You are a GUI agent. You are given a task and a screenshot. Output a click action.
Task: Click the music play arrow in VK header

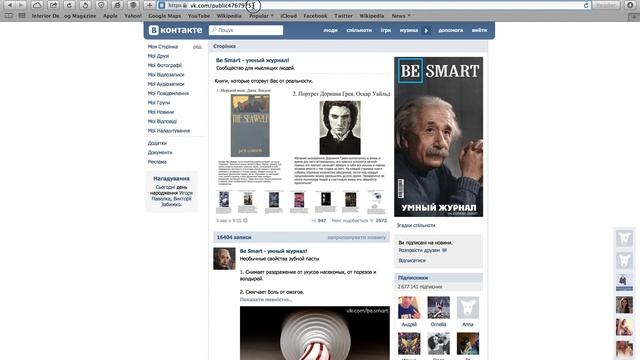pos(426,30)
